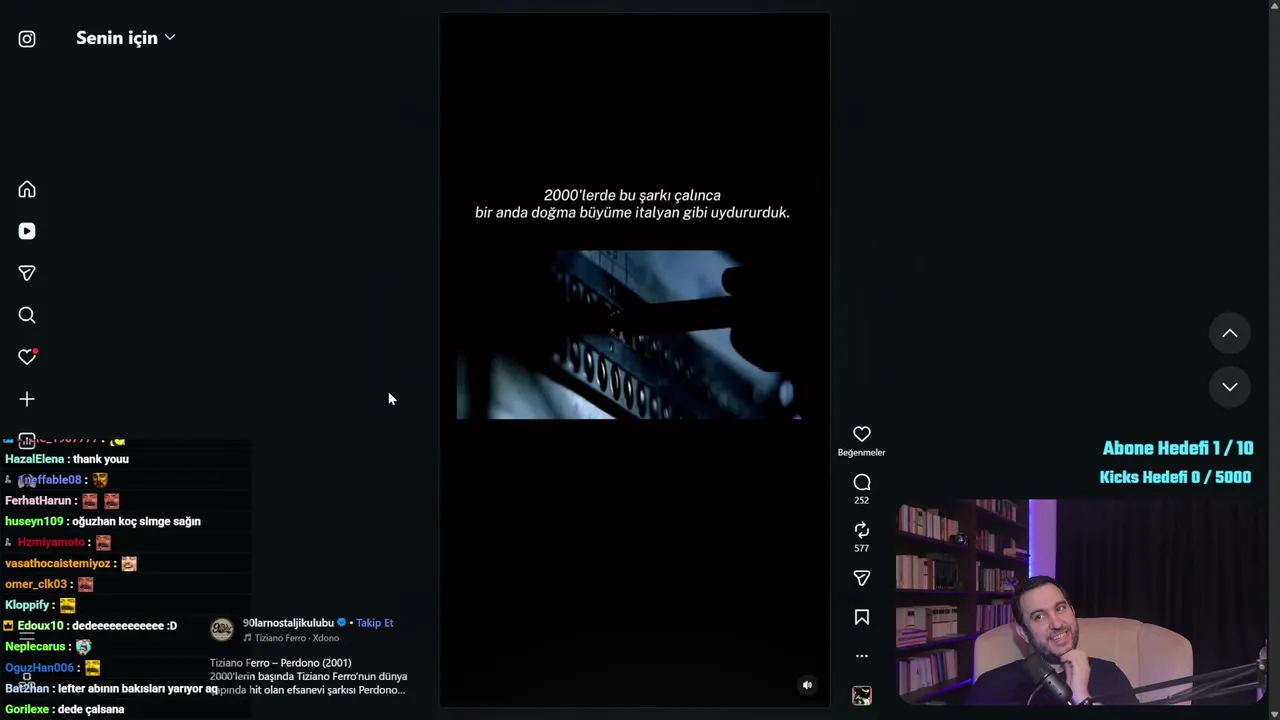
Task: Click the Hzmiyamoto chat username
Action: point(50,542)
